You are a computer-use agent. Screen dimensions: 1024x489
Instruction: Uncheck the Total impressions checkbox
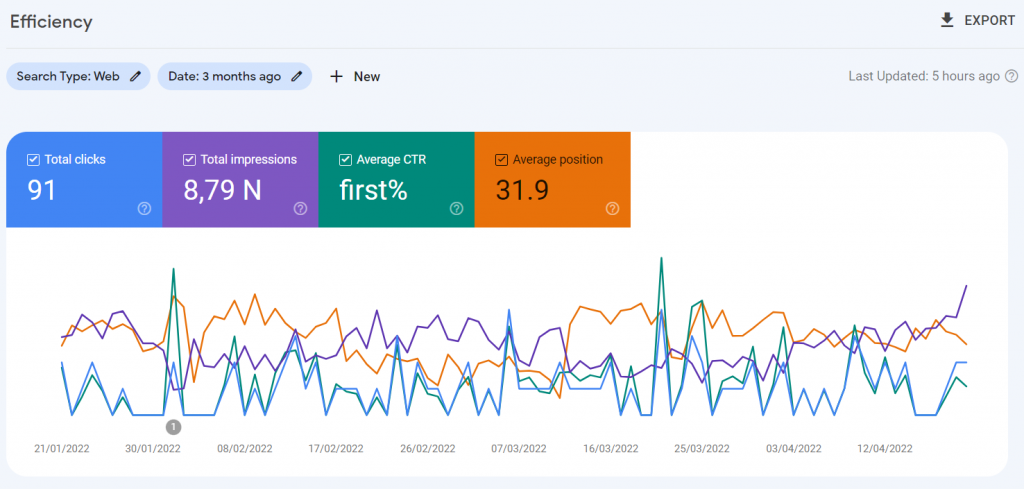[x=189, y=159]
